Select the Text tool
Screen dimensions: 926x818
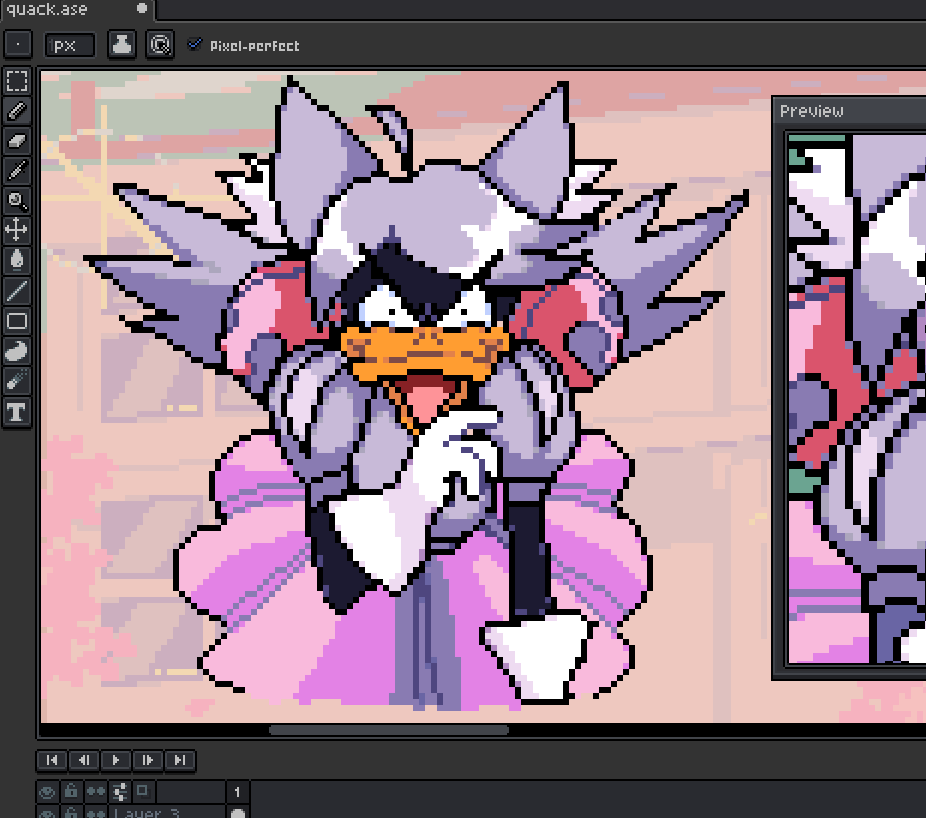(x=17, y=412)
